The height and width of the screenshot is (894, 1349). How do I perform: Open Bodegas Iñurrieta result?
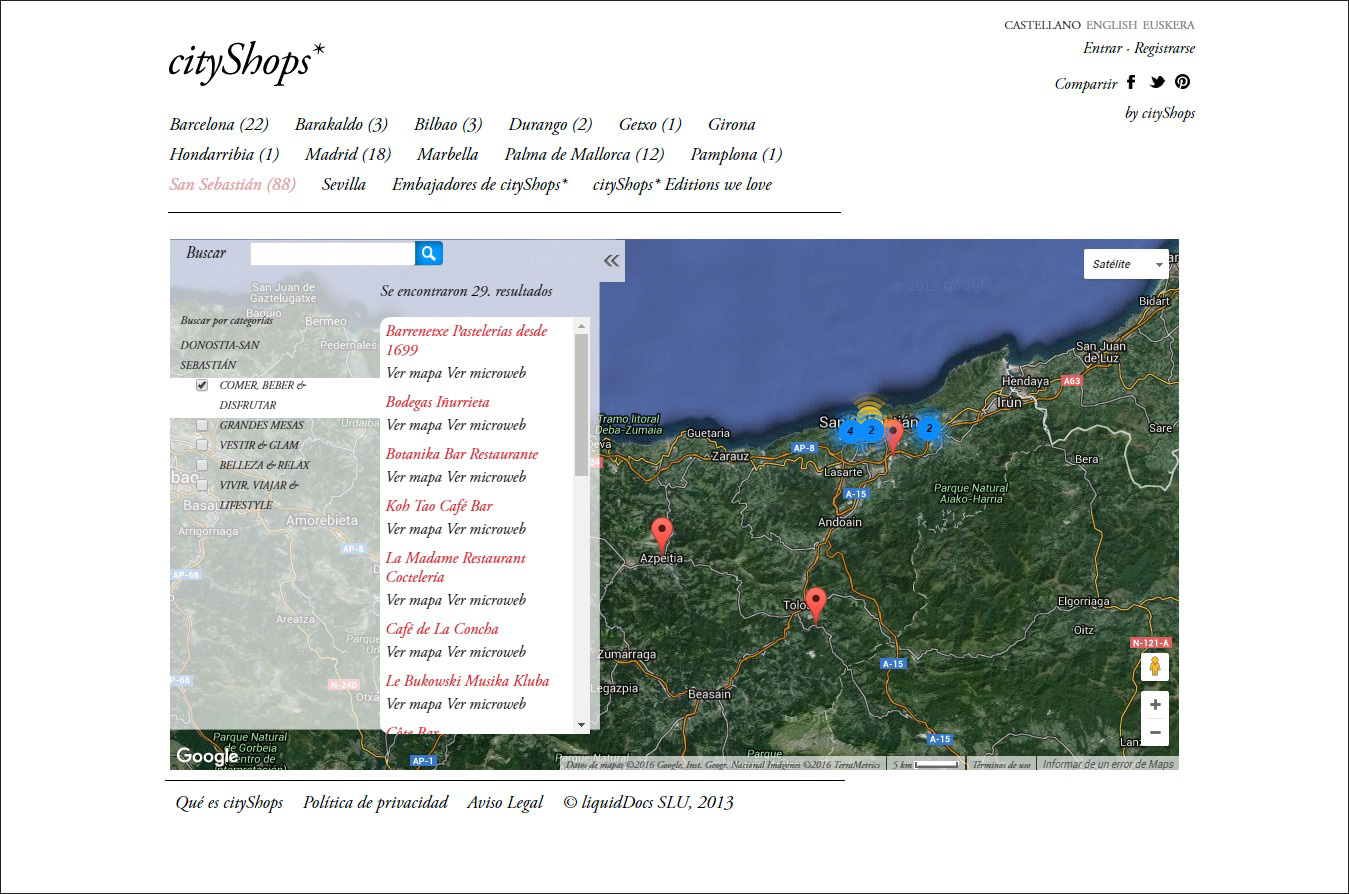point(438,402)
